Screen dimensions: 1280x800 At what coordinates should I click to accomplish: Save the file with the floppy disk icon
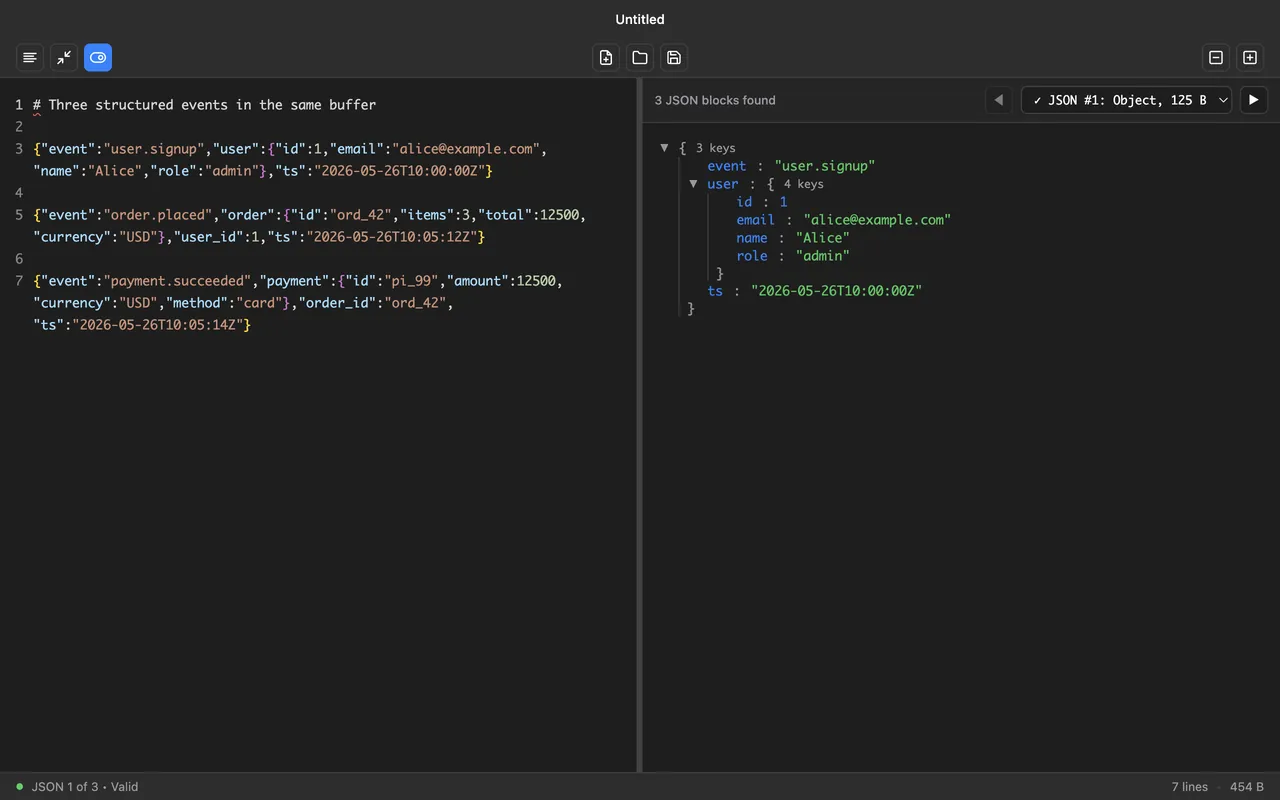tap(674, 58)
